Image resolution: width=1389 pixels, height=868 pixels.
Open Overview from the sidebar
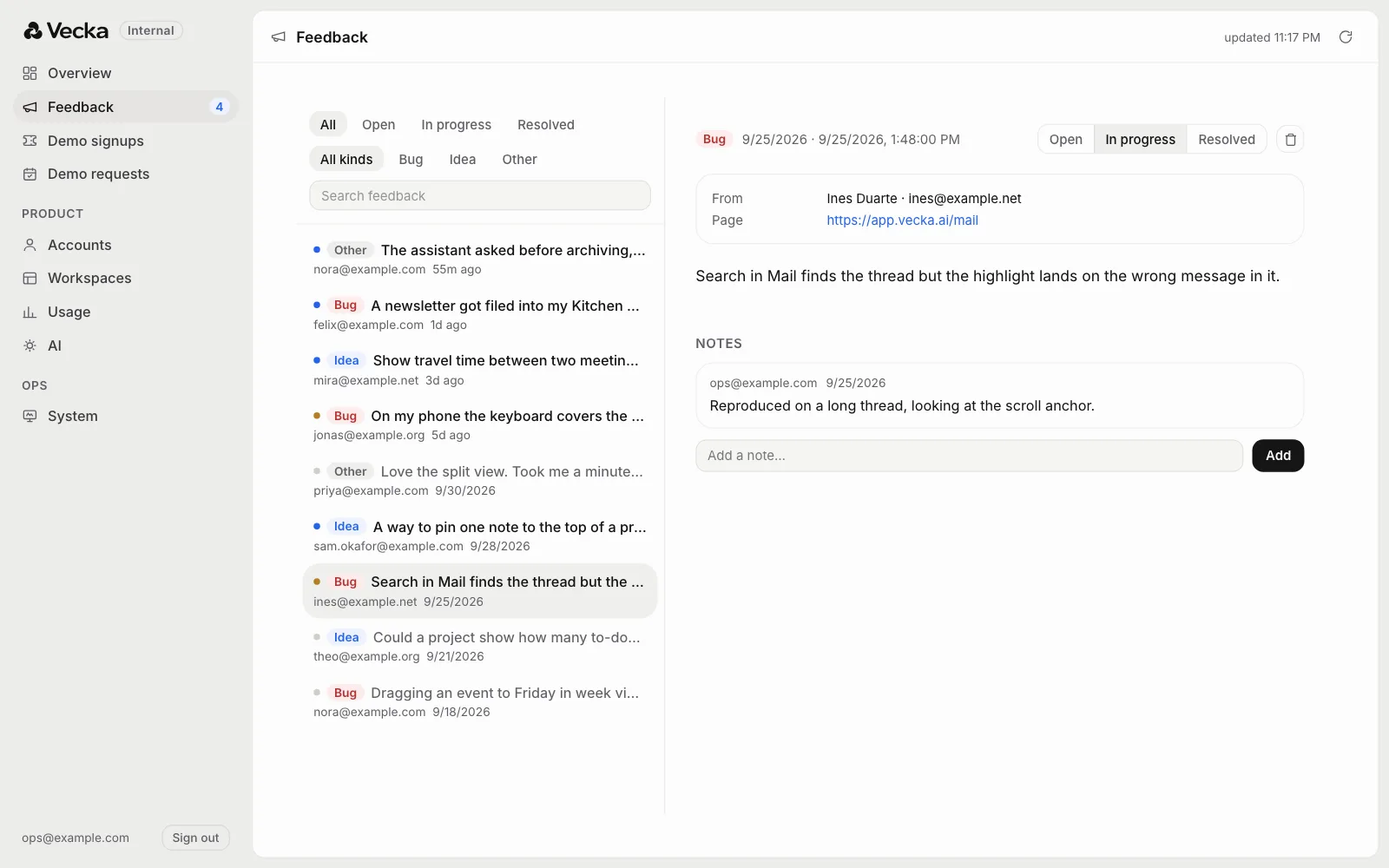(126, 73)
